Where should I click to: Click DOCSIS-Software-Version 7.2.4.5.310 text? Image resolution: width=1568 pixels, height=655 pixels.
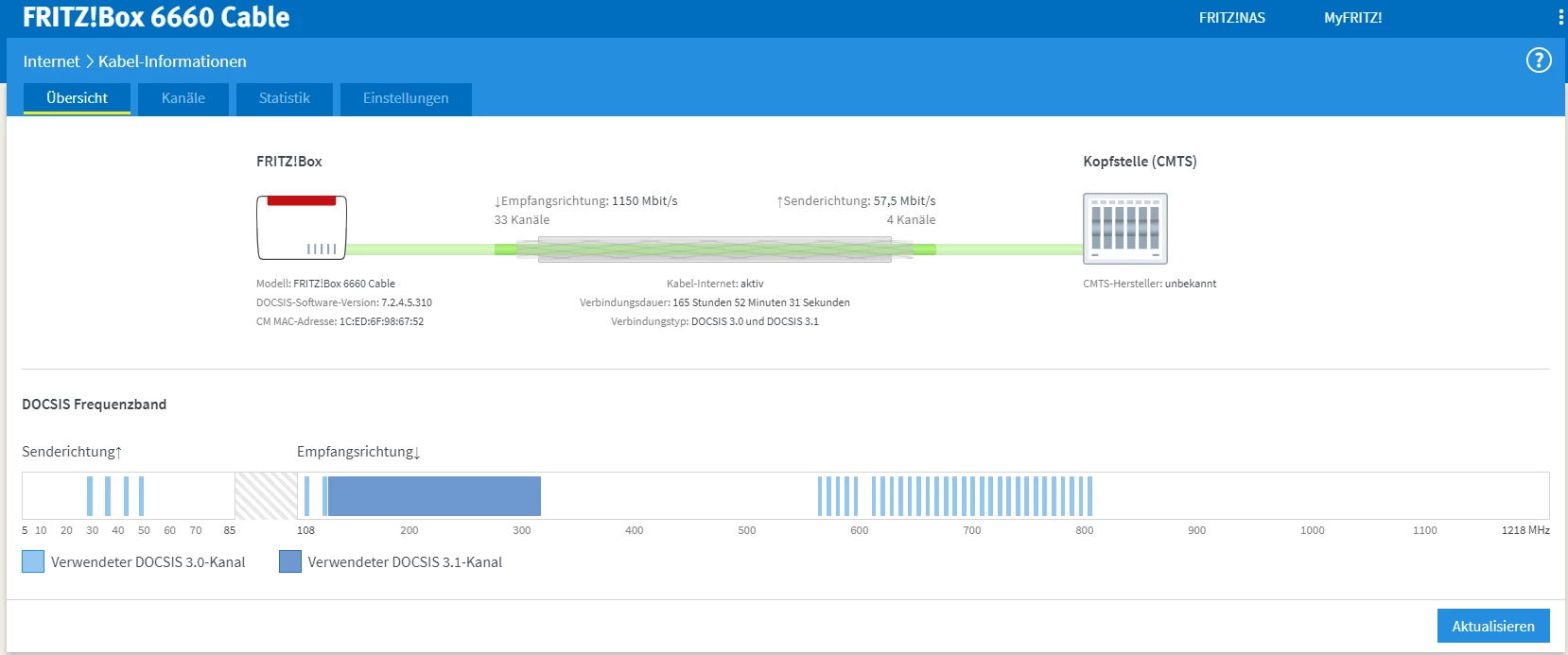(x=344, y=302)
